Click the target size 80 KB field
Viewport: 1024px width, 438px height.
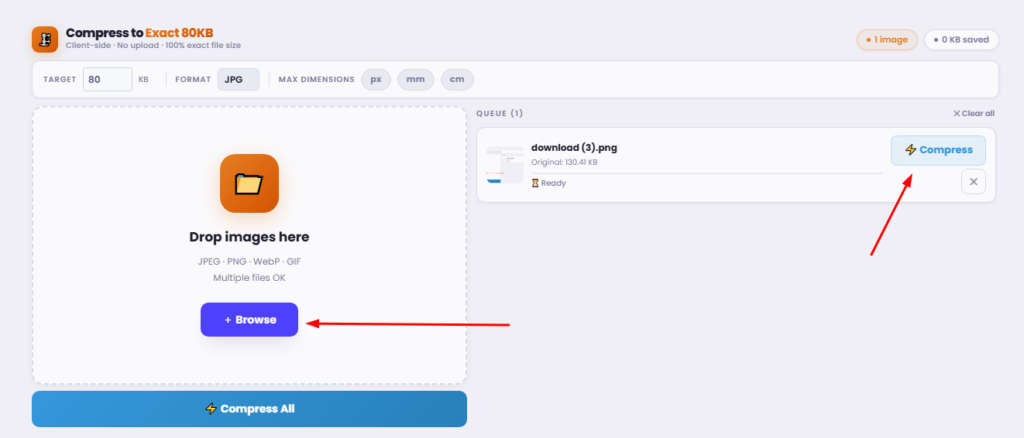tap(108, 80)
